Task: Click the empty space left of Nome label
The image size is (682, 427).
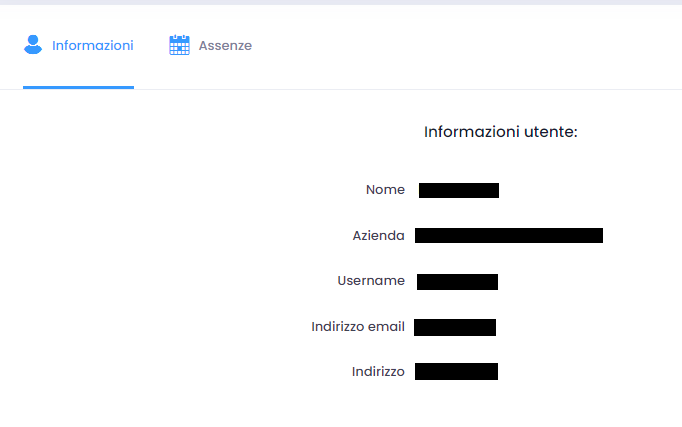Action: (180, 190)
